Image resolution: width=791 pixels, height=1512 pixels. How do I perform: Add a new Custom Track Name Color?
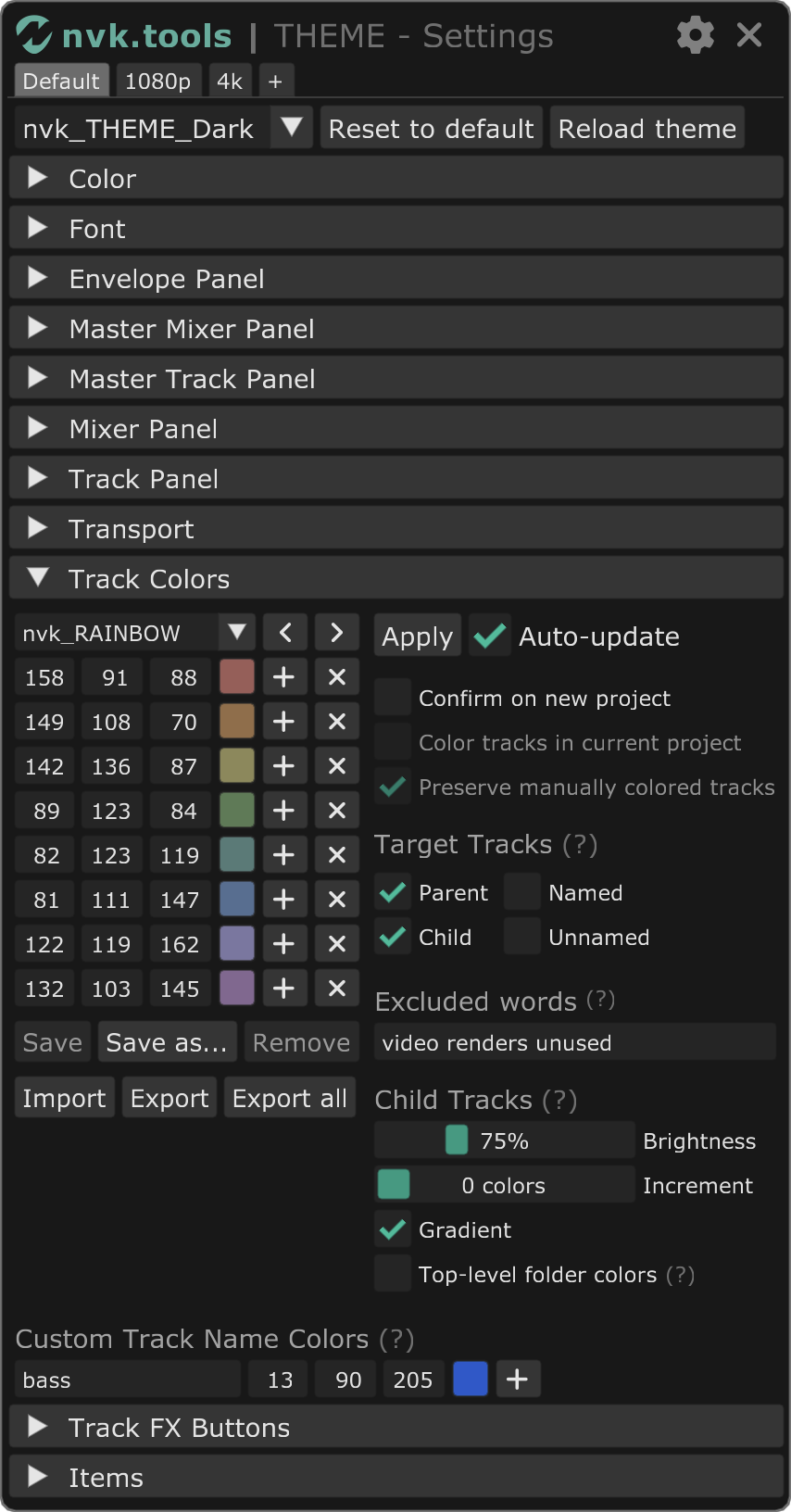(518, 1379)
